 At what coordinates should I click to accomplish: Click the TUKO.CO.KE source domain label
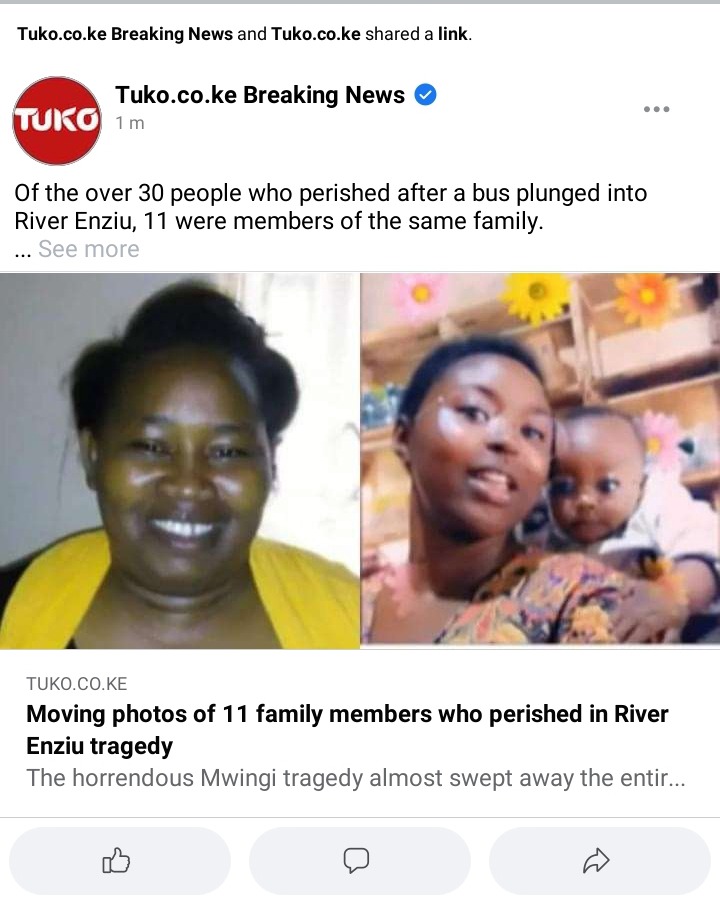[x=76, y=684]
